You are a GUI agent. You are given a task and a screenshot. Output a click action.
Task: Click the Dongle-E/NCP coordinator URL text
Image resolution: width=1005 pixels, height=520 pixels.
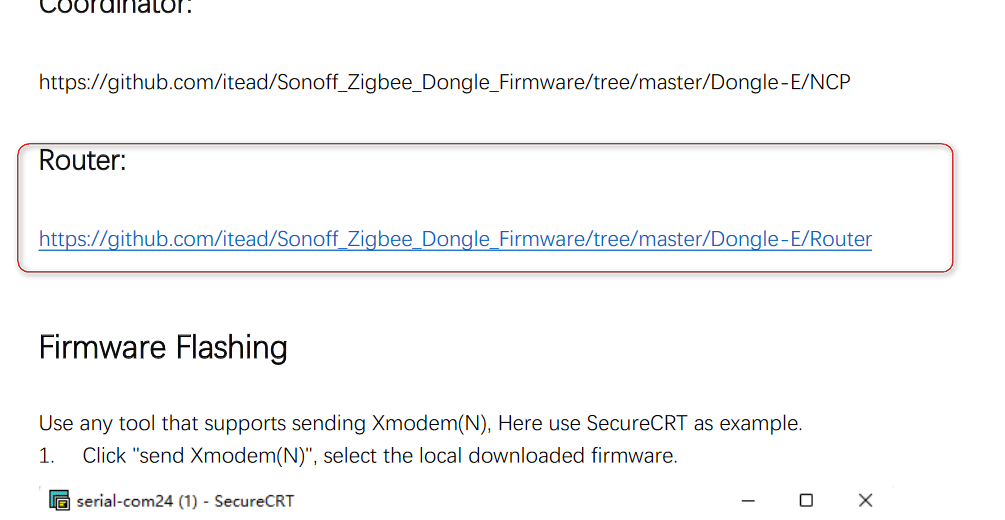pyautogui.click(x=444, y=82)
